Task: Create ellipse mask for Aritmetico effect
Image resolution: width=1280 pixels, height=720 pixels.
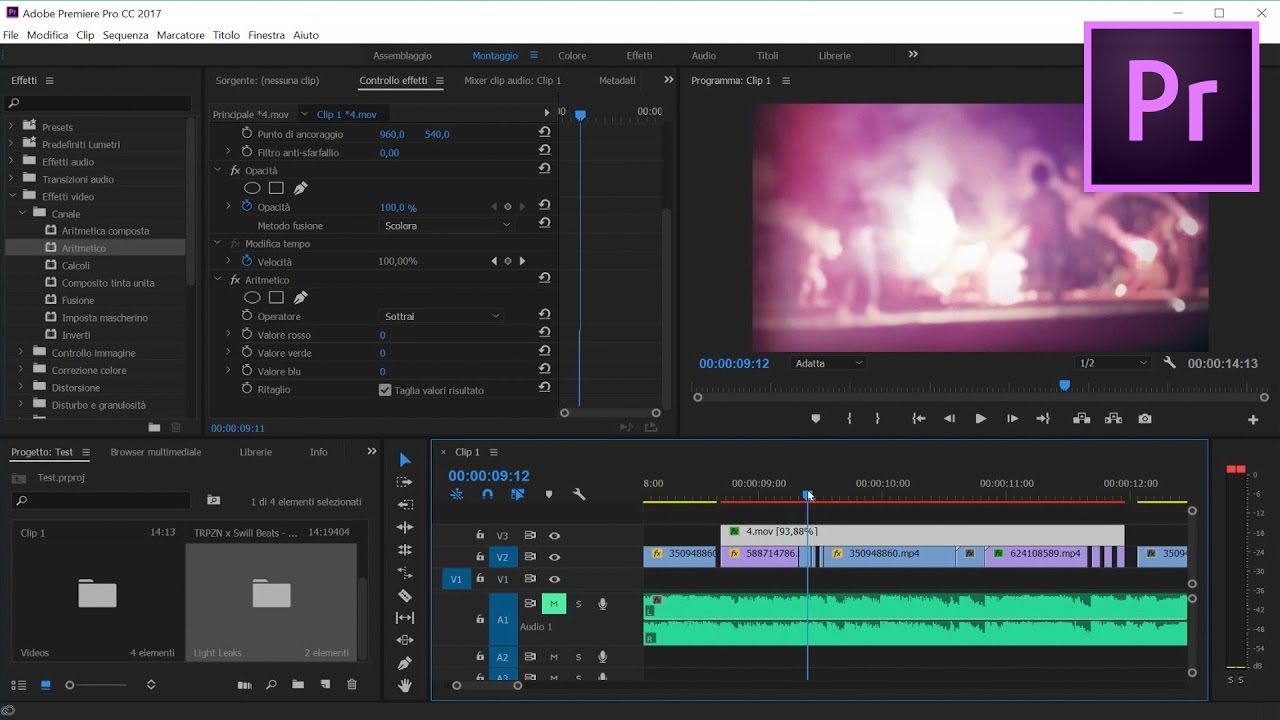Action: [252, 297]
